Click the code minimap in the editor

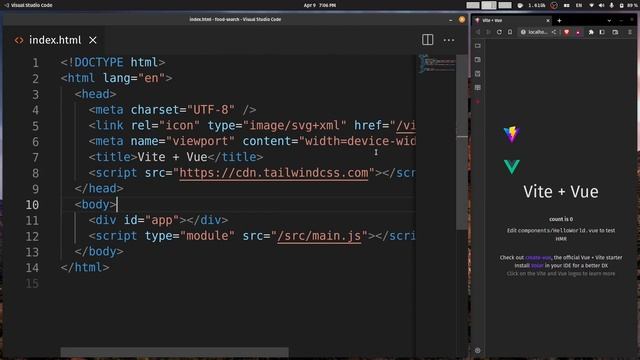tap(437, 64)
